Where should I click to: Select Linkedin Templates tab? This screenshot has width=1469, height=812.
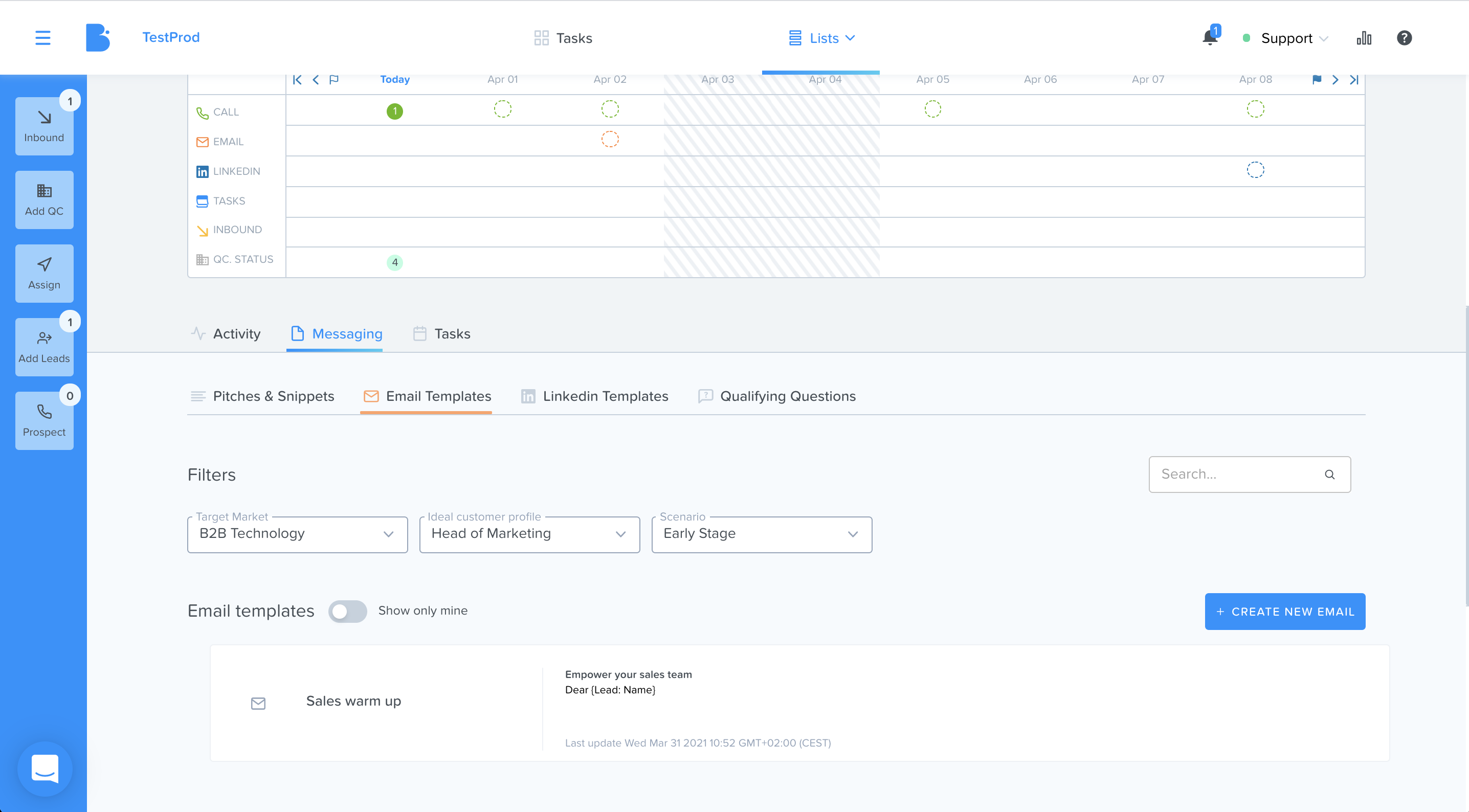point(594,396)
